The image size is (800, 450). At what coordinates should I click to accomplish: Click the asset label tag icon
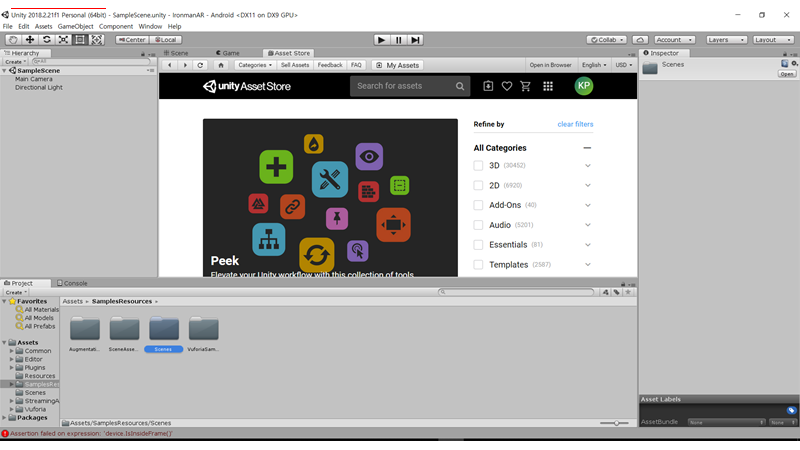(x=791, y=410)
